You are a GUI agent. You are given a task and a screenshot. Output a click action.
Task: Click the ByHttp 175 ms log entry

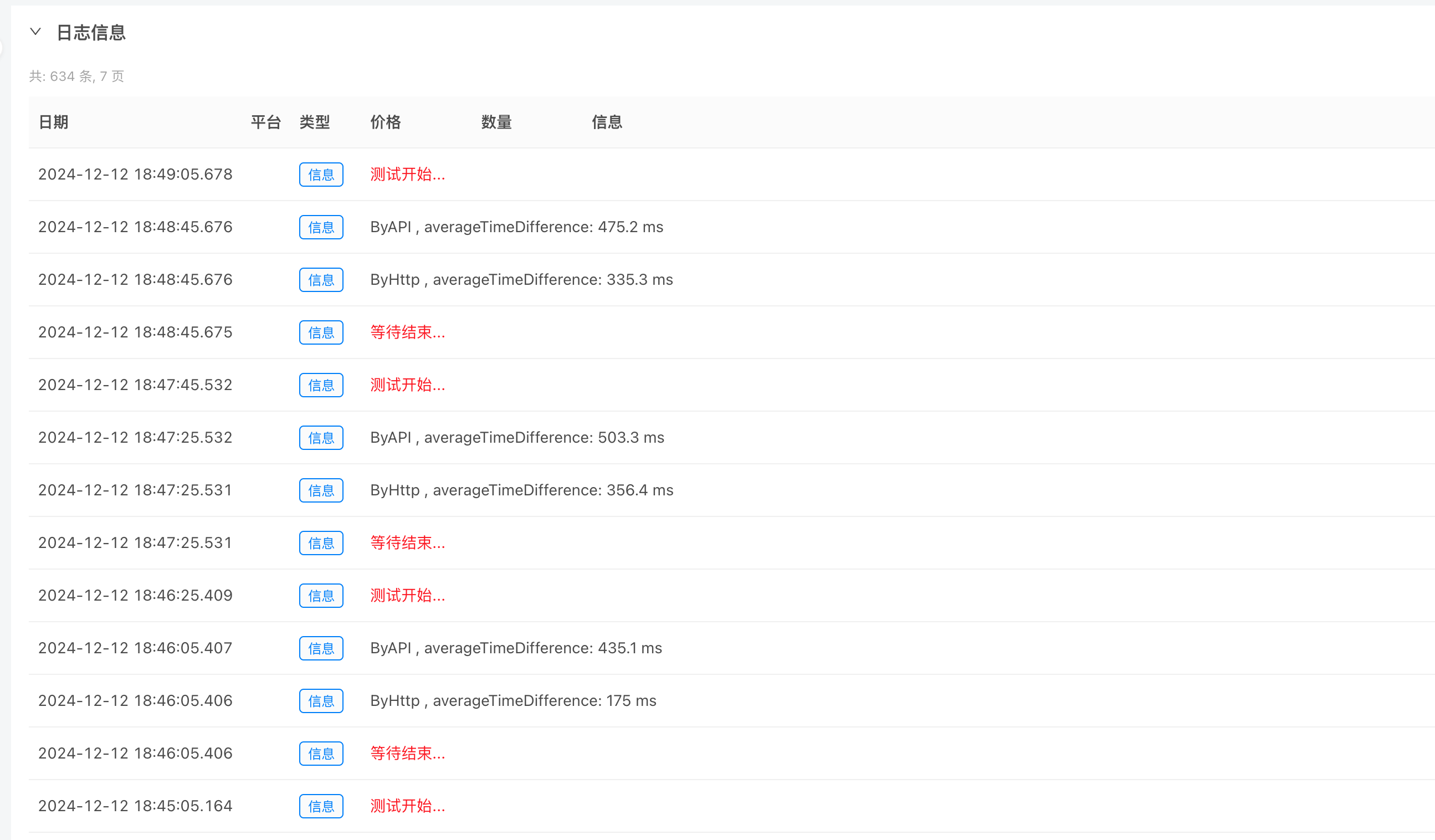pyautogui.click(x=513, y=700)
